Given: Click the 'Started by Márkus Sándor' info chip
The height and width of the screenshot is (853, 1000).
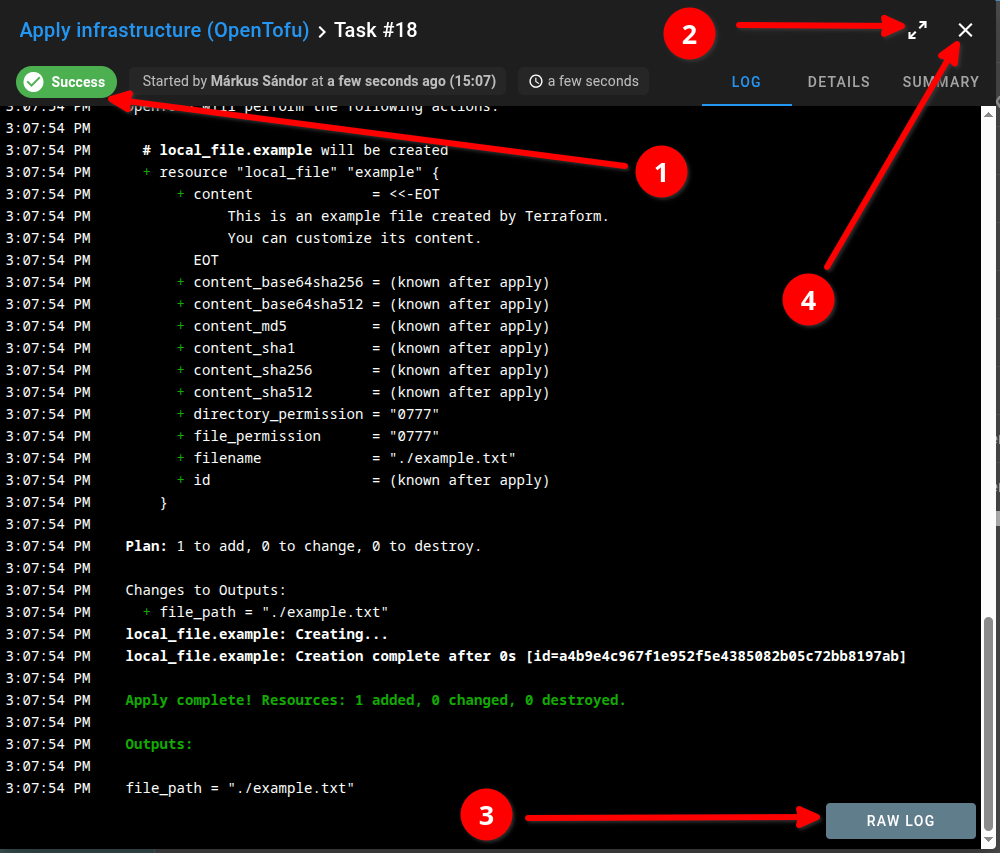Looking at the screenshot, I should [318, 82].
